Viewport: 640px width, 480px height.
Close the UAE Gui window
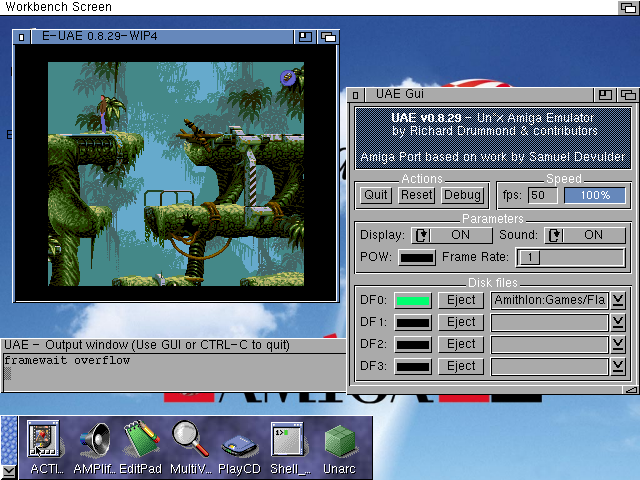pos(356,95)
